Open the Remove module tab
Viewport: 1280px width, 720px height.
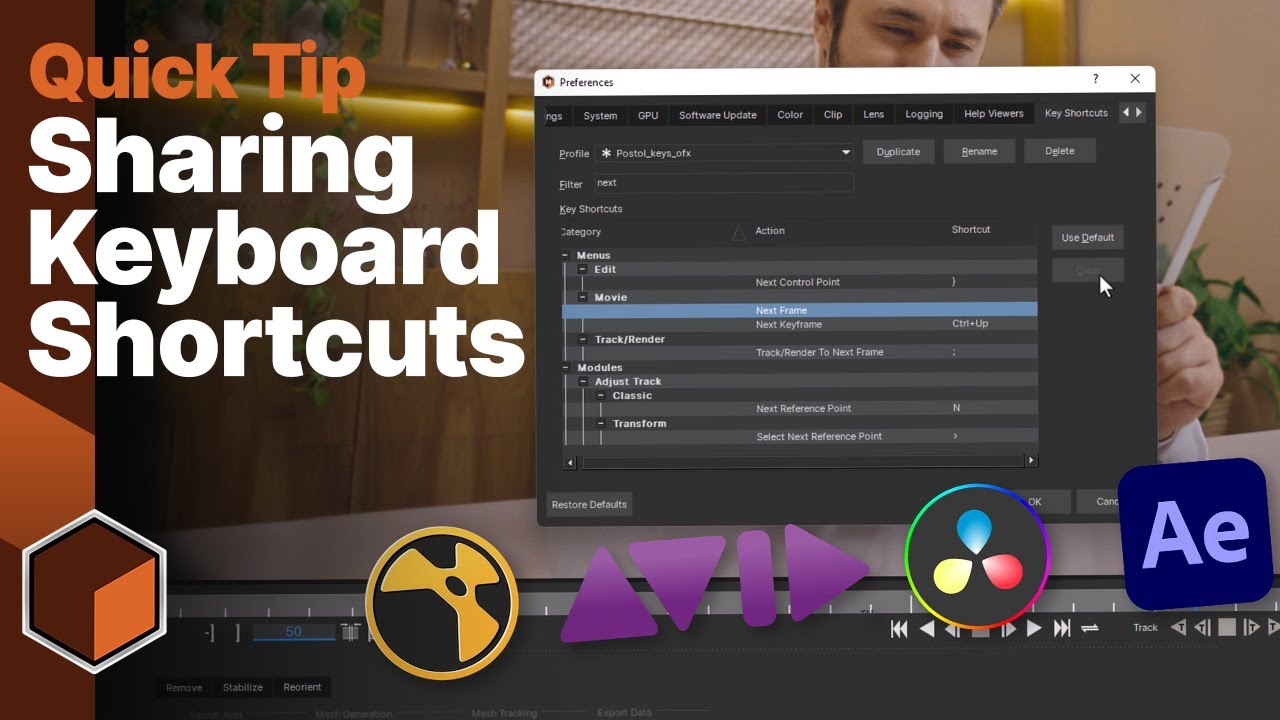click(x=184, y=687)
